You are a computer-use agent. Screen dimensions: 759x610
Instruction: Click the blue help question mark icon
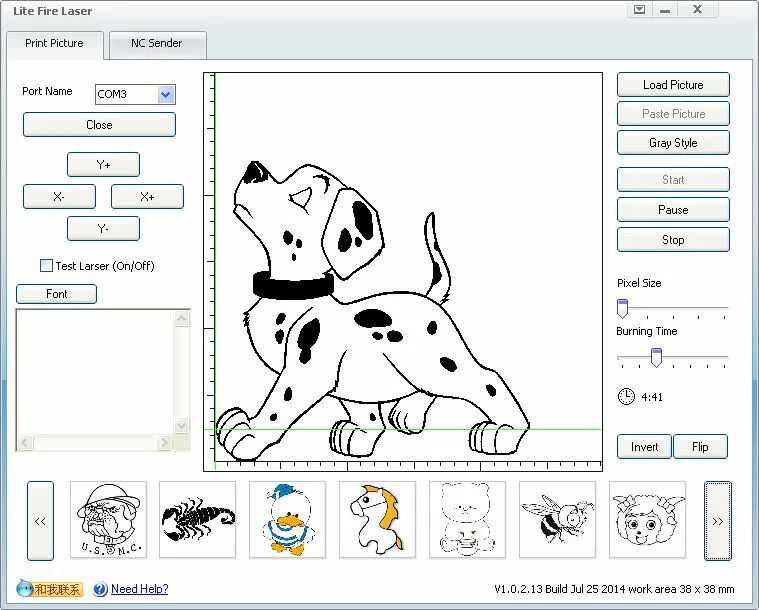(x=100, y=589)
